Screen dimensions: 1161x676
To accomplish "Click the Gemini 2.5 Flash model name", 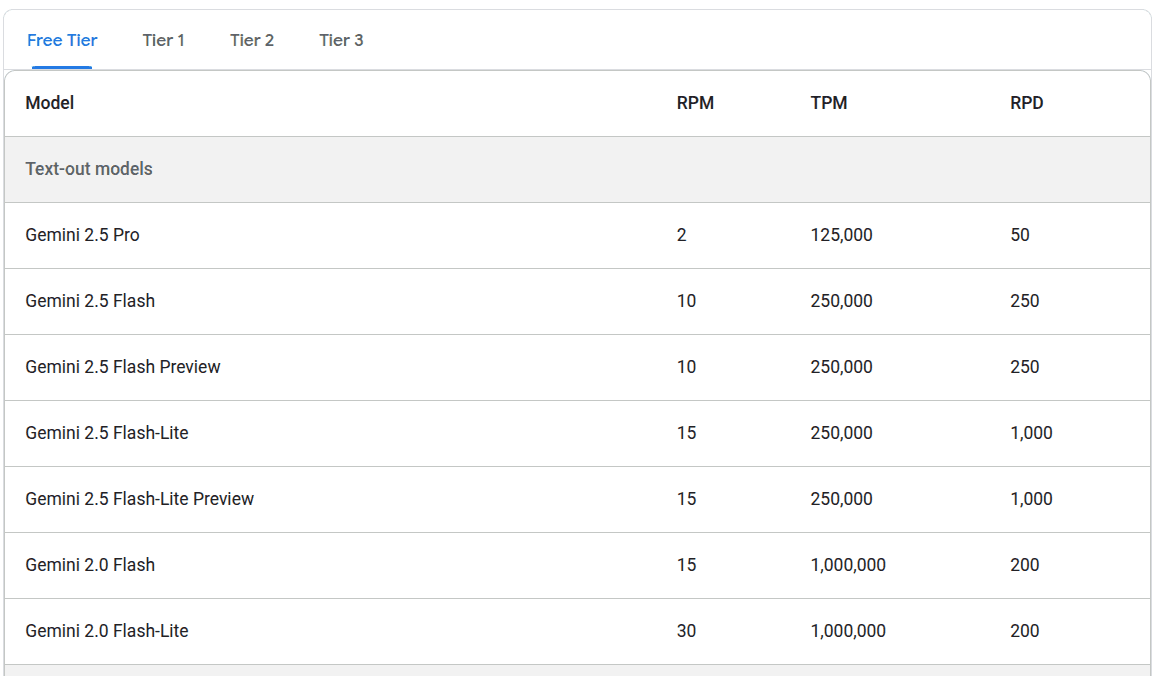I will (x=90, y=301).
